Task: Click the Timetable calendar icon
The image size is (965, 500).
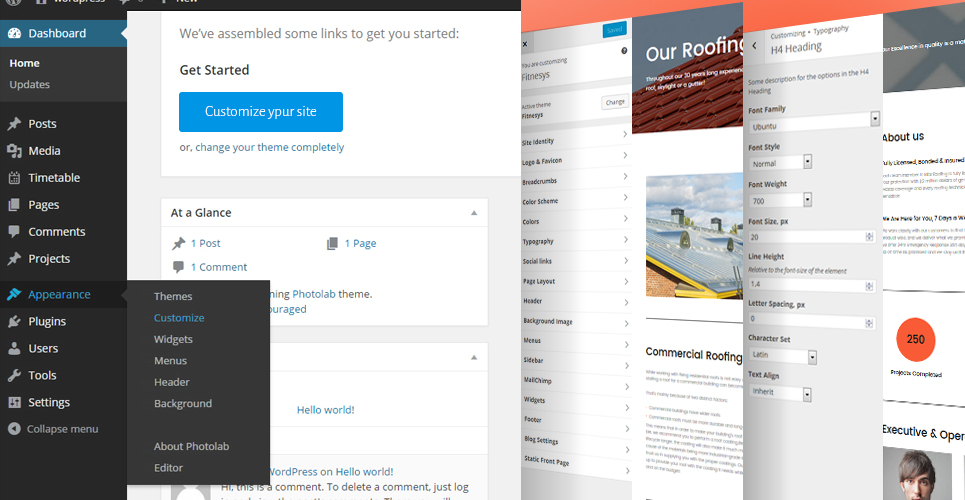Action: 14,178
